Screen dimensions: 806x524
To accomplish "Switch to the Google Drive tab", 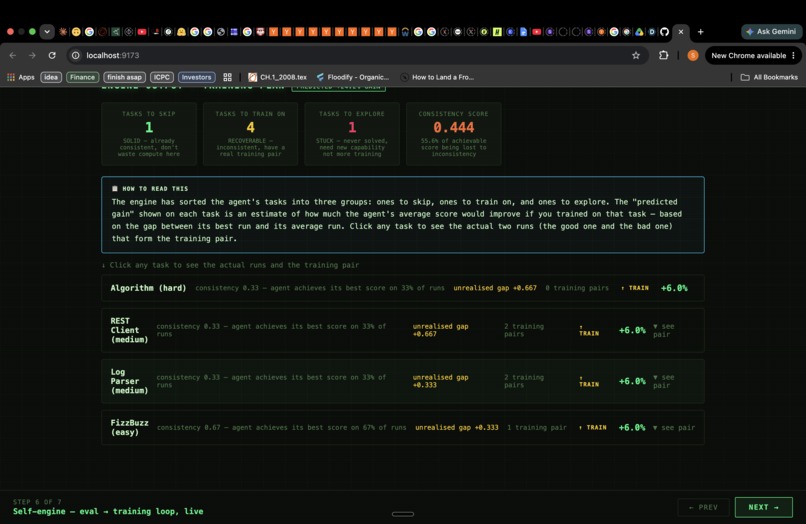I will (639, 32).
